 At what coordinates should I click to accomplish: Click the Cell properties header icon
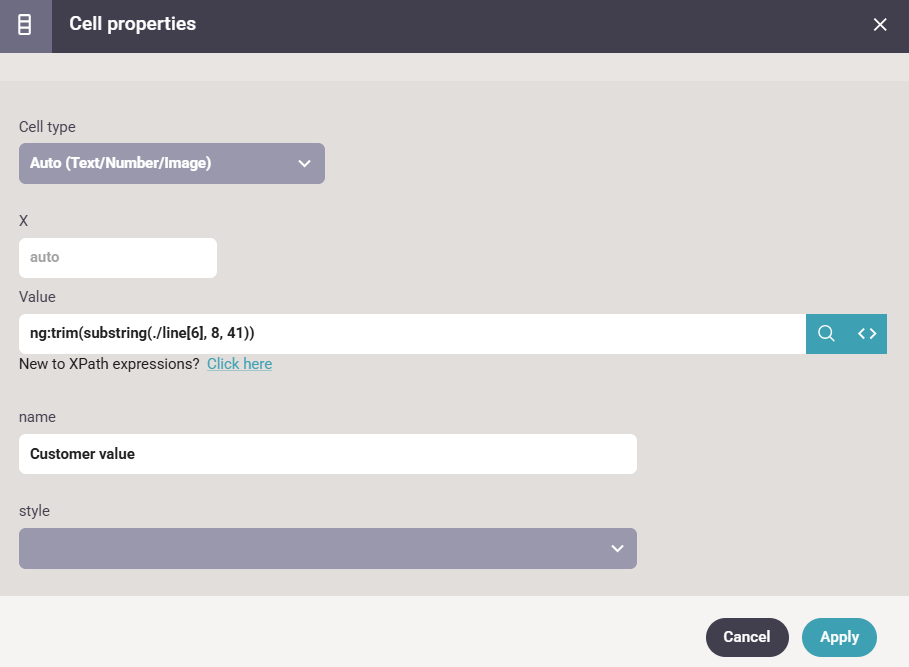pyautogui.click(x=25, y=25)
